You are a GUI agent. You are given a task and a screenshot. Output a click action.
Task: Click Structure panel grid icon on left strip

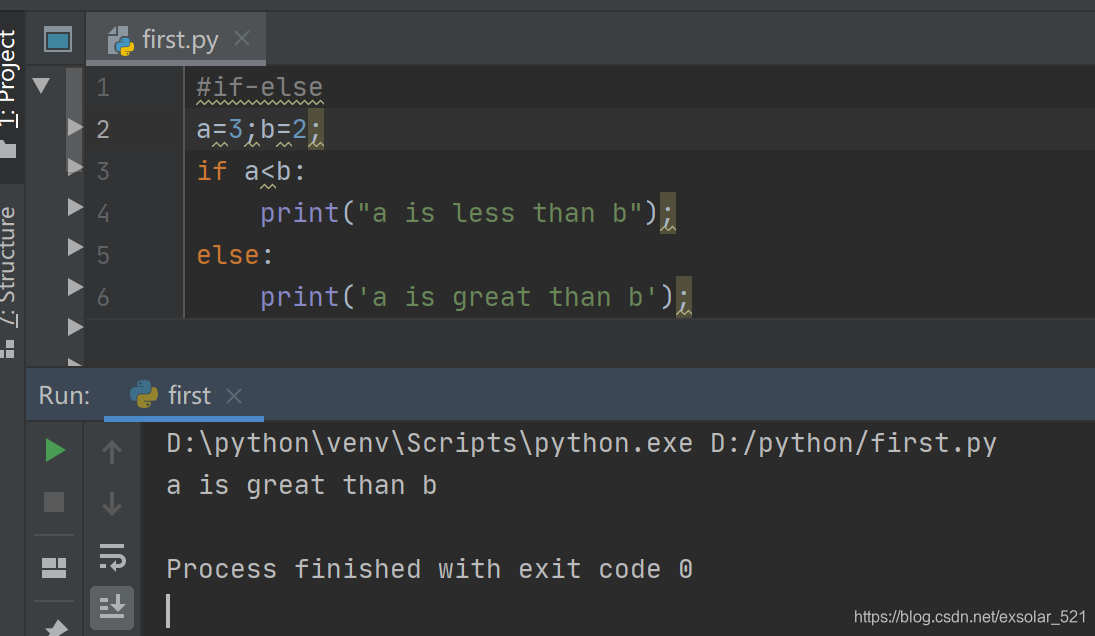pos(8,348)
